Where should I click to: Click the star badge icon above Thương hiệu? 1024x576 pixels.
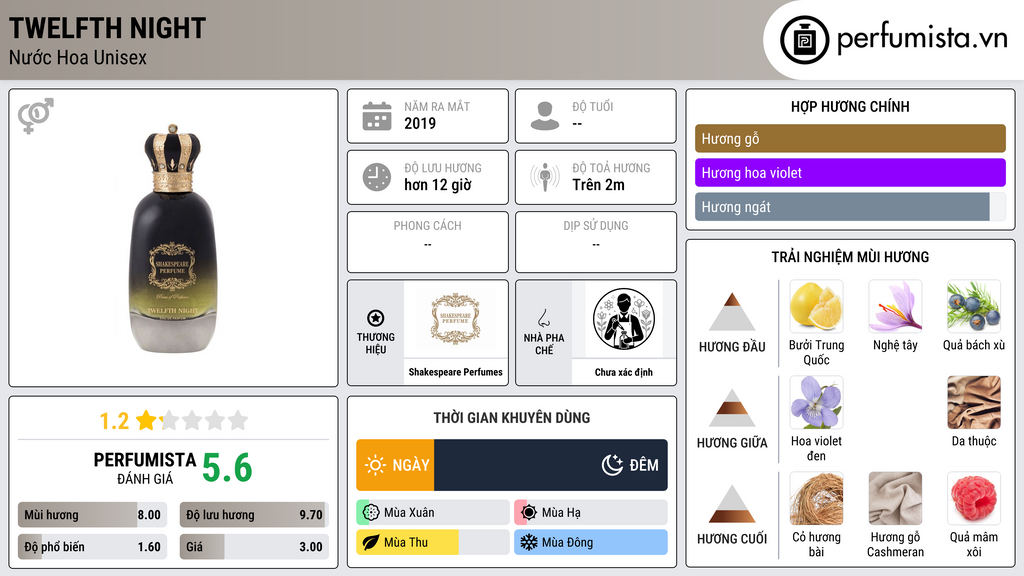click(x=376, y=318)
